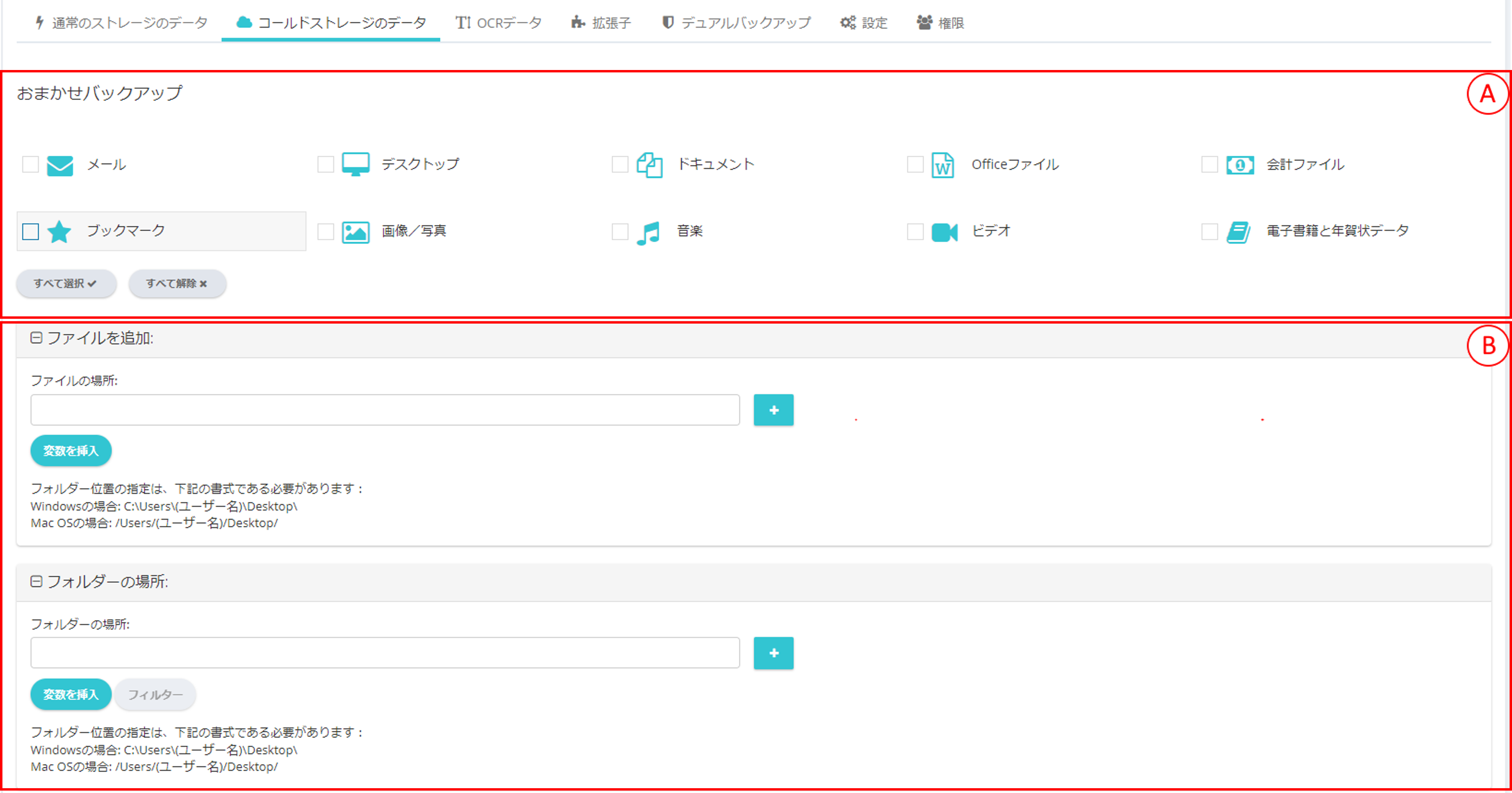Click the Officeファイル label
Image resolution: width=1512 pixels, height=793 pixels.
pos(1016,164)
